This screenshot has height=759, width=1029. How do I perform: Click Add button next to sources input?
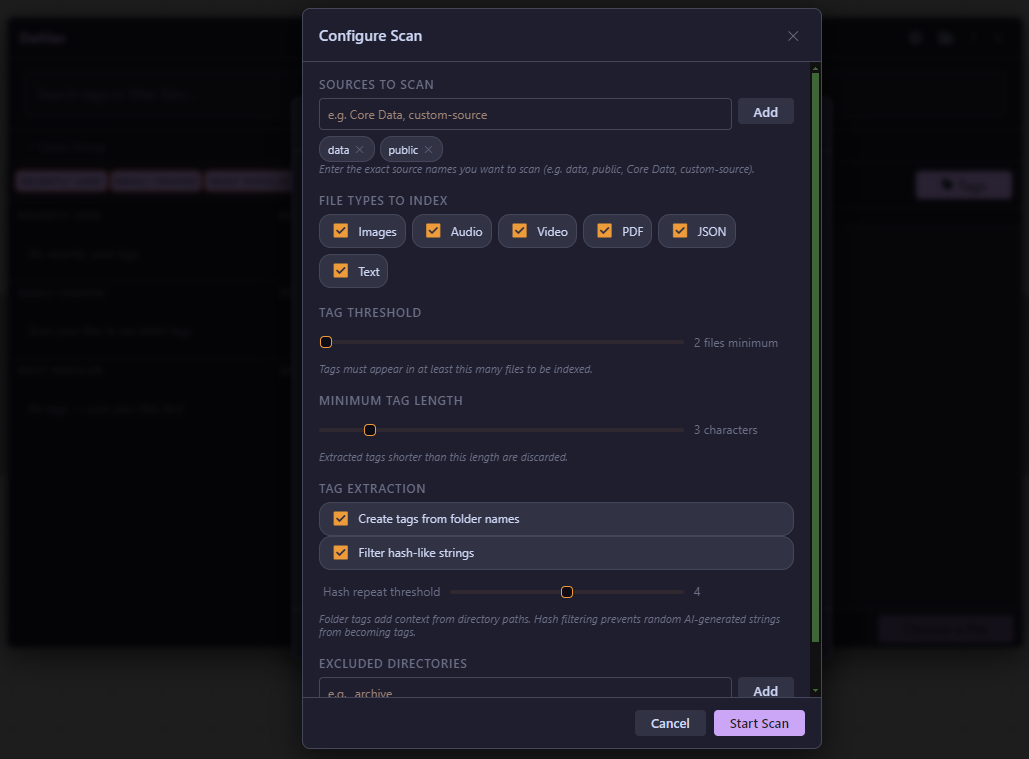(765, 112)
